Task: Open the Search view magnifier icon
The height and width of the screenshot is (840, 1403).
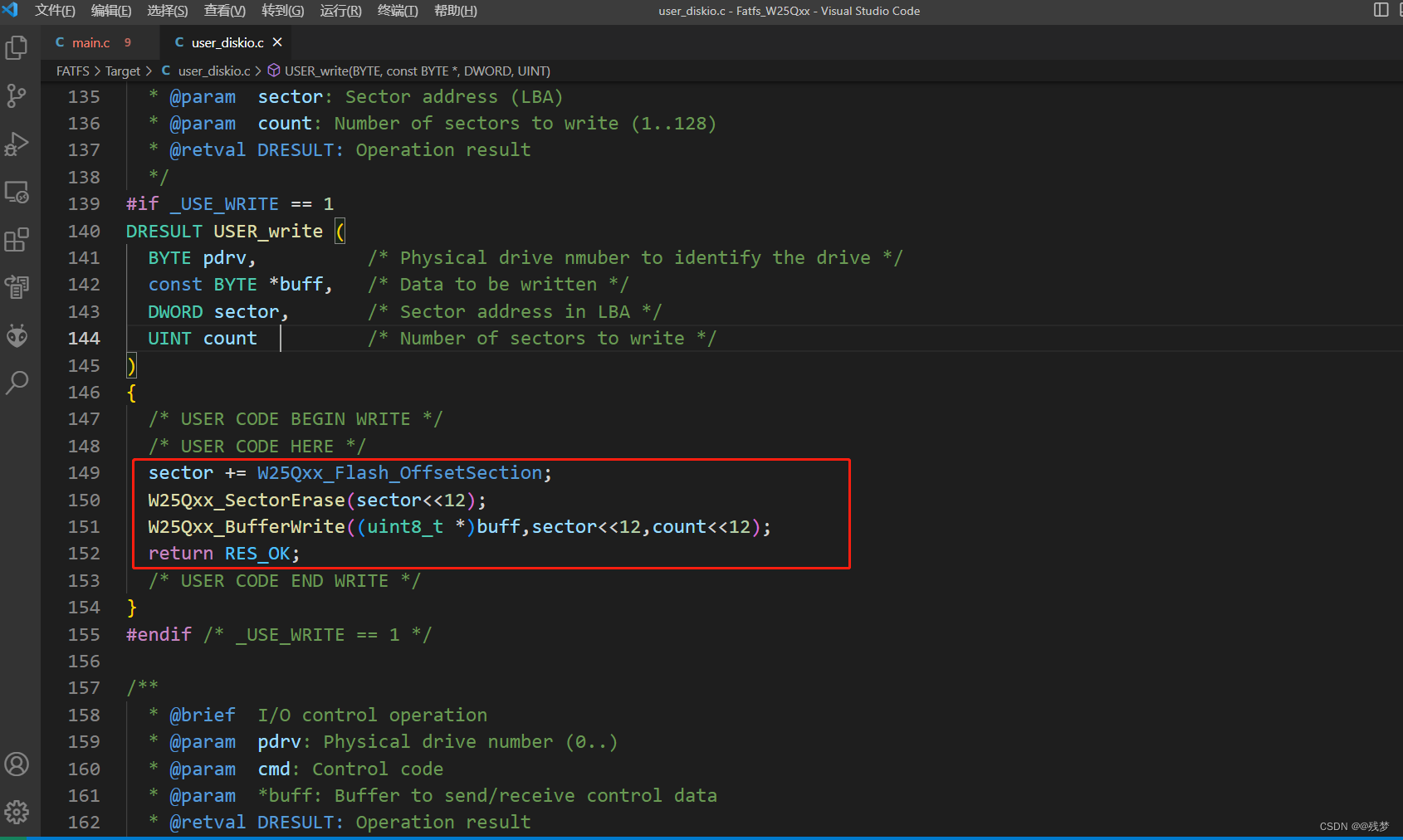Action: click(17, 383)
